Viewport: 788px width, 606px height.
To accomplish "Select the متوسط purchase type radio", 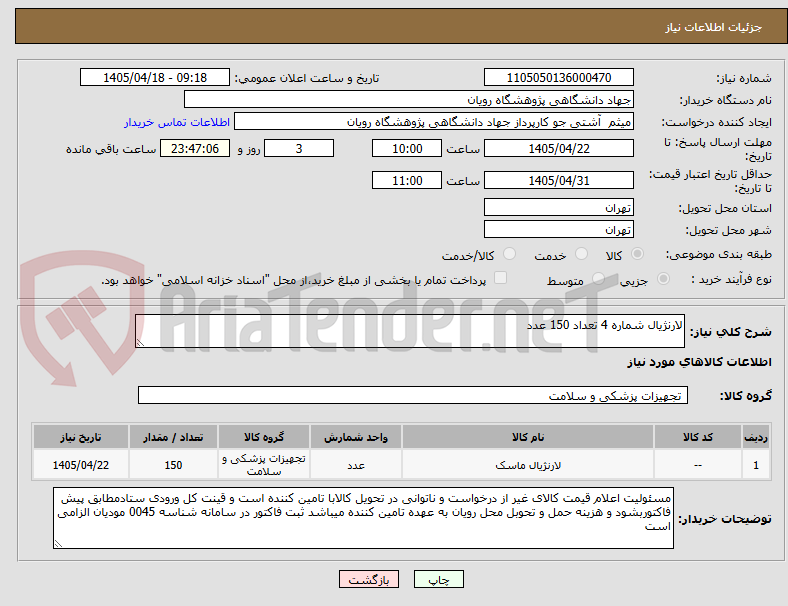I will (x=598, y=279).
